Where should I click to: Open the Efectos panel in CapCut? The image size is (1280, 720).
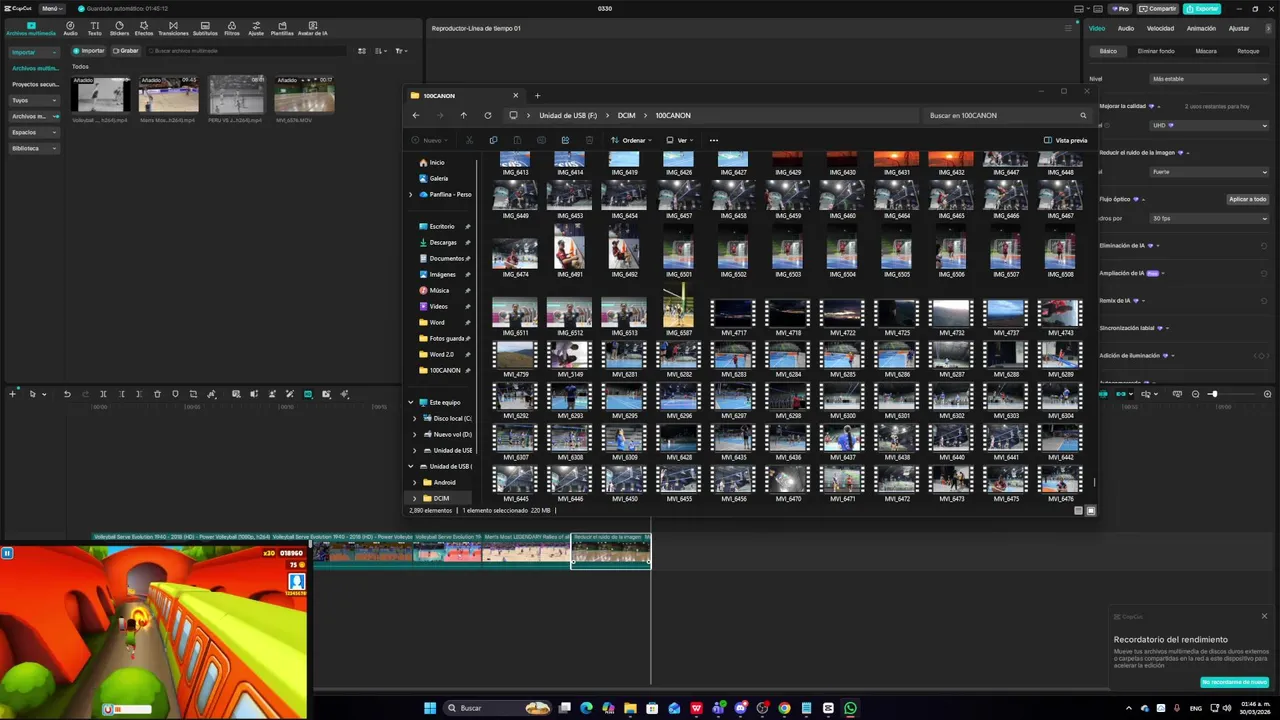click(x=144, y=28)
